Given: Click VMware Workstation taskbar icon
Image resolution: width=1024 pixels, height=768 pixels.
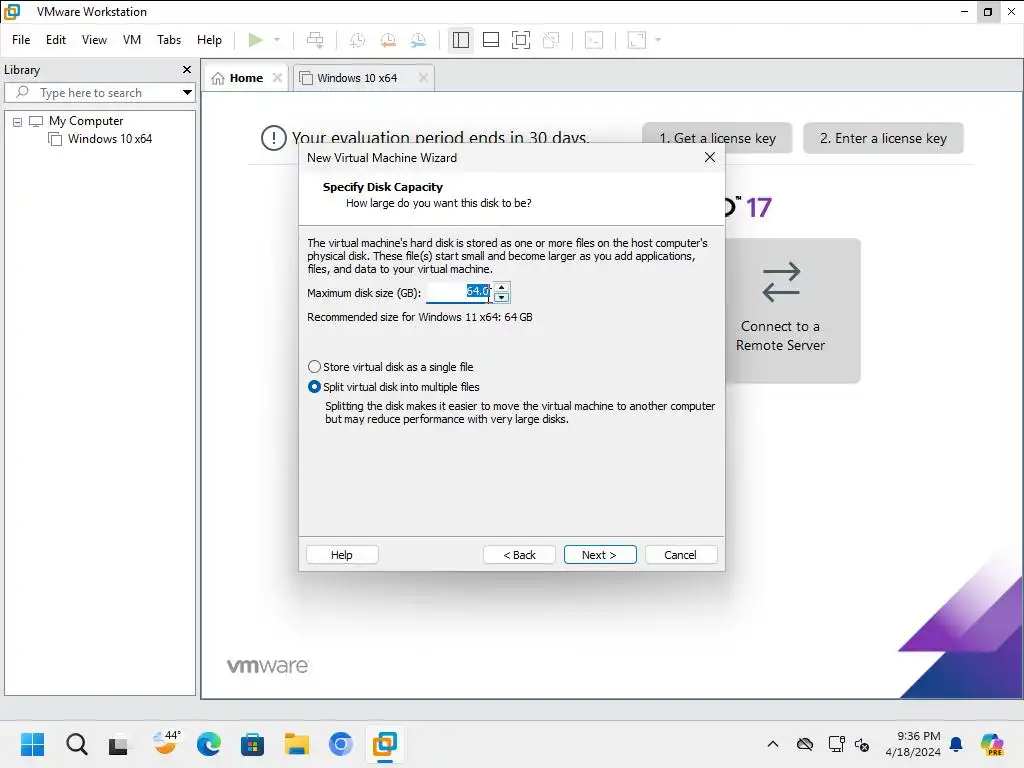Looking at the screenshot, I should click(x=385, y=744).
